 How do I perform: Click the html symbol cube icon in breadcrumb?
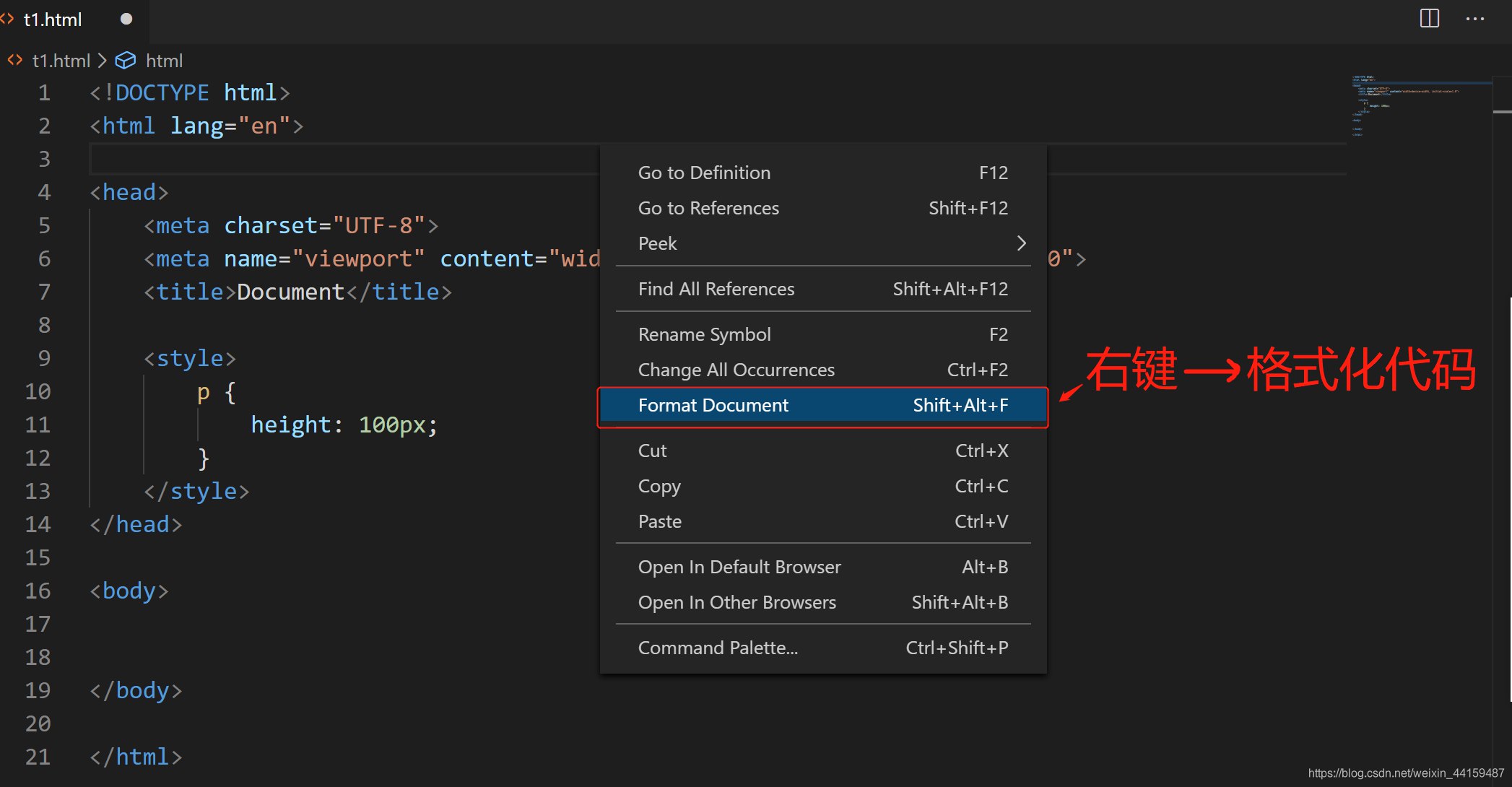click(126, 61)
